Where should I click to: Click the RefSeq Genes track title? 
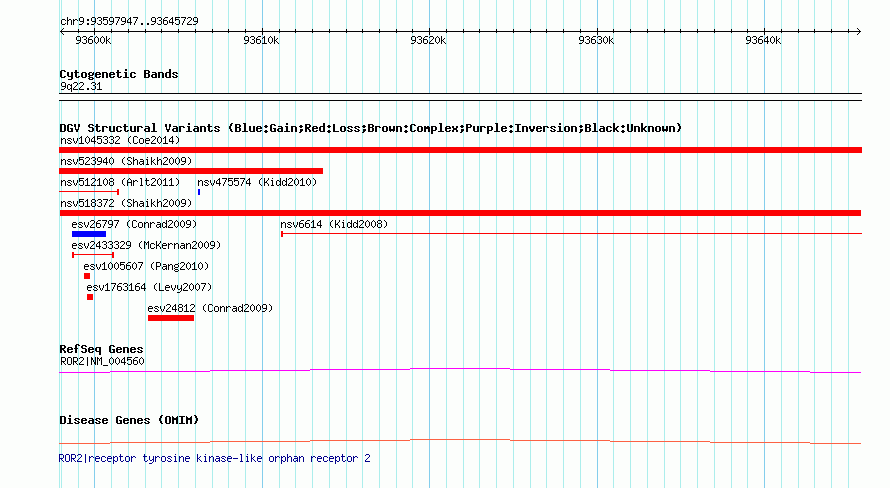[x=101, y=349]
